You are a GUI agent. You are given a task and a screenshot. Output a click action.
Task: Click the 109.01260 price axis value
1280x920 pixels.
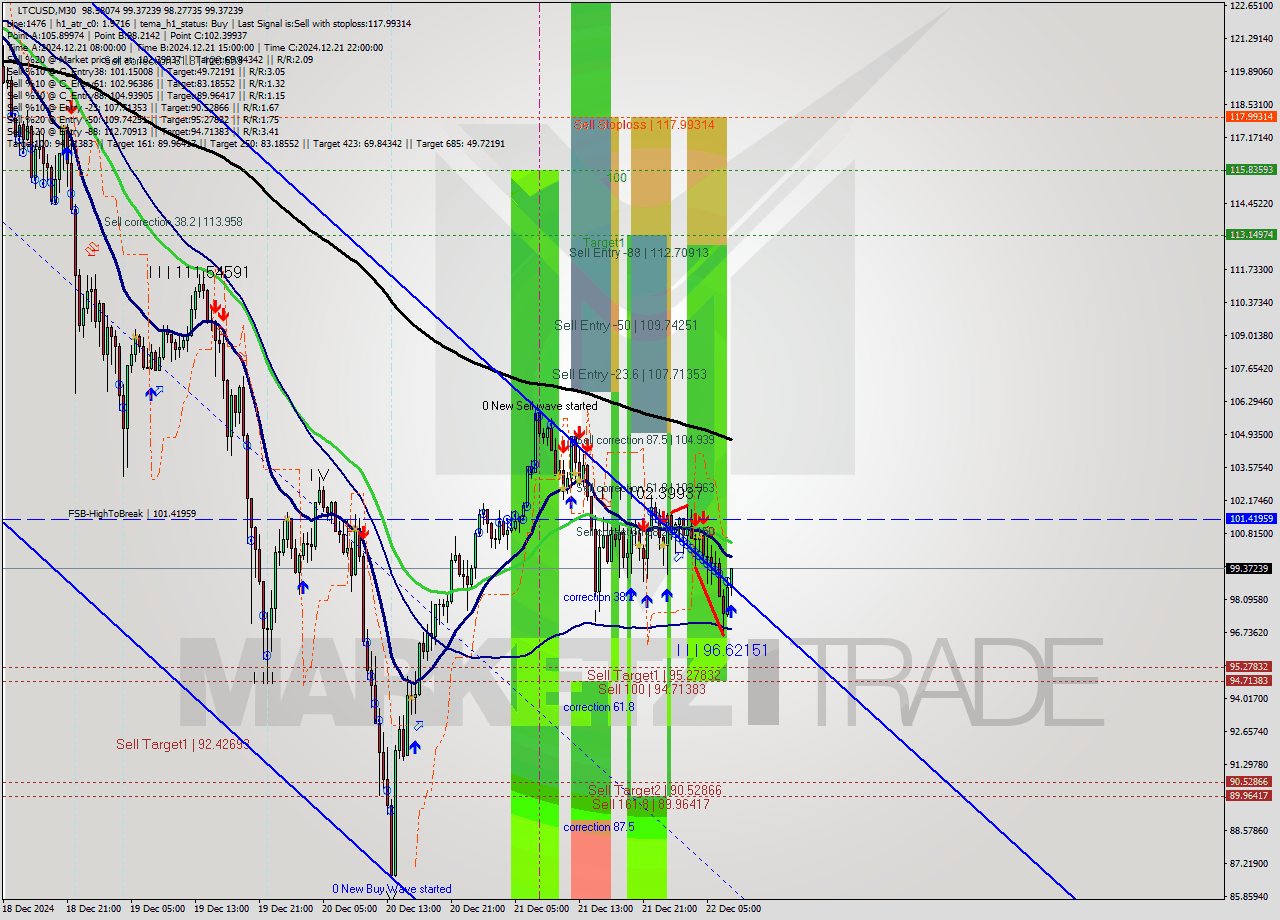coord(1250,336)
